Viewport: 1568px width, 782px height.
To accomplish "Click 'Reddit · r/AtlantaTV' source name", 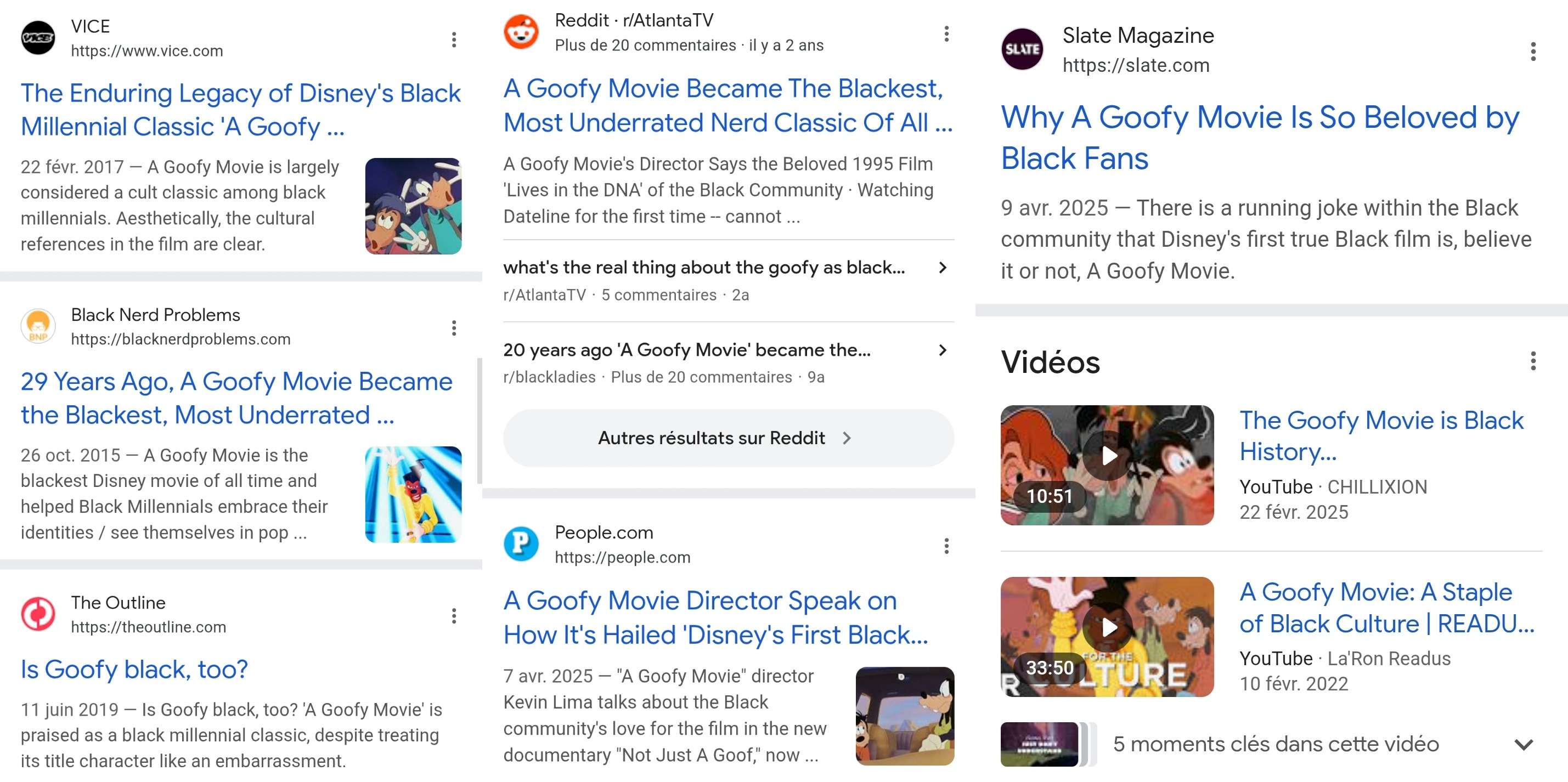I will (x=634, y=20).
